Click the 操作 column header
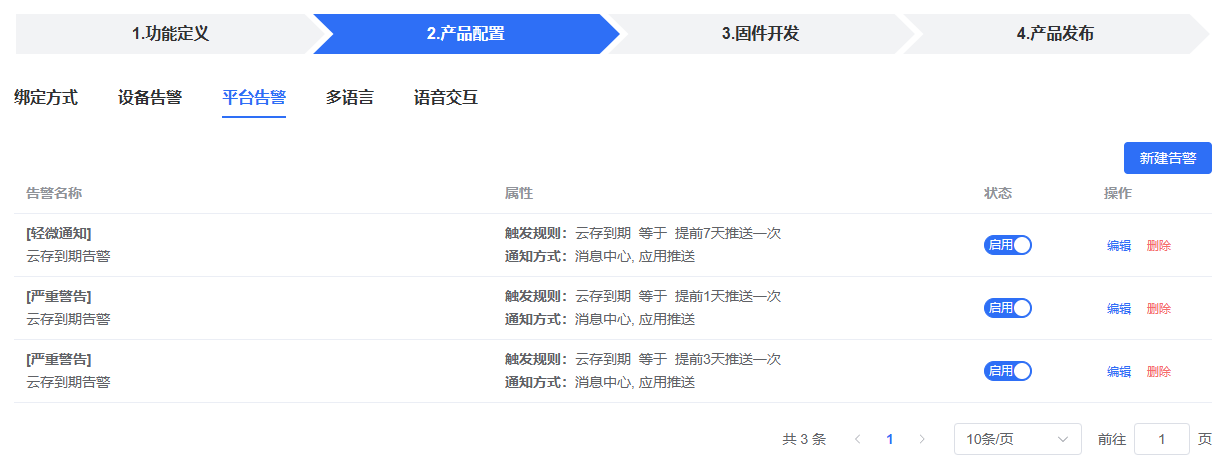The height and width of the screenshot is (463, 1225). click(x=1118, y=193)
